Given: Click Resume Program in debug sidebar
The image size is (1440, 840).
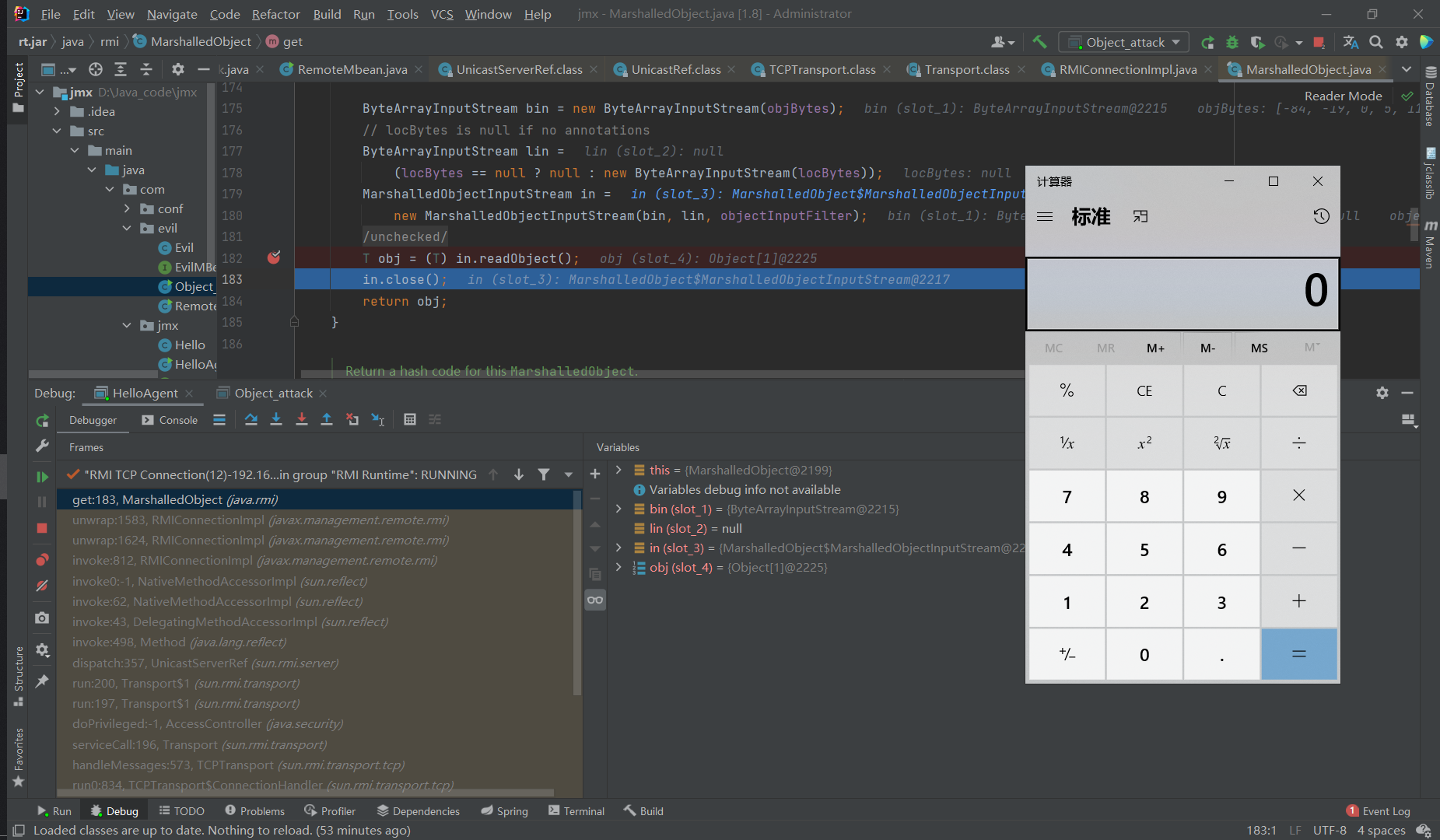Looking at the screenshot, I should (42, 477).
